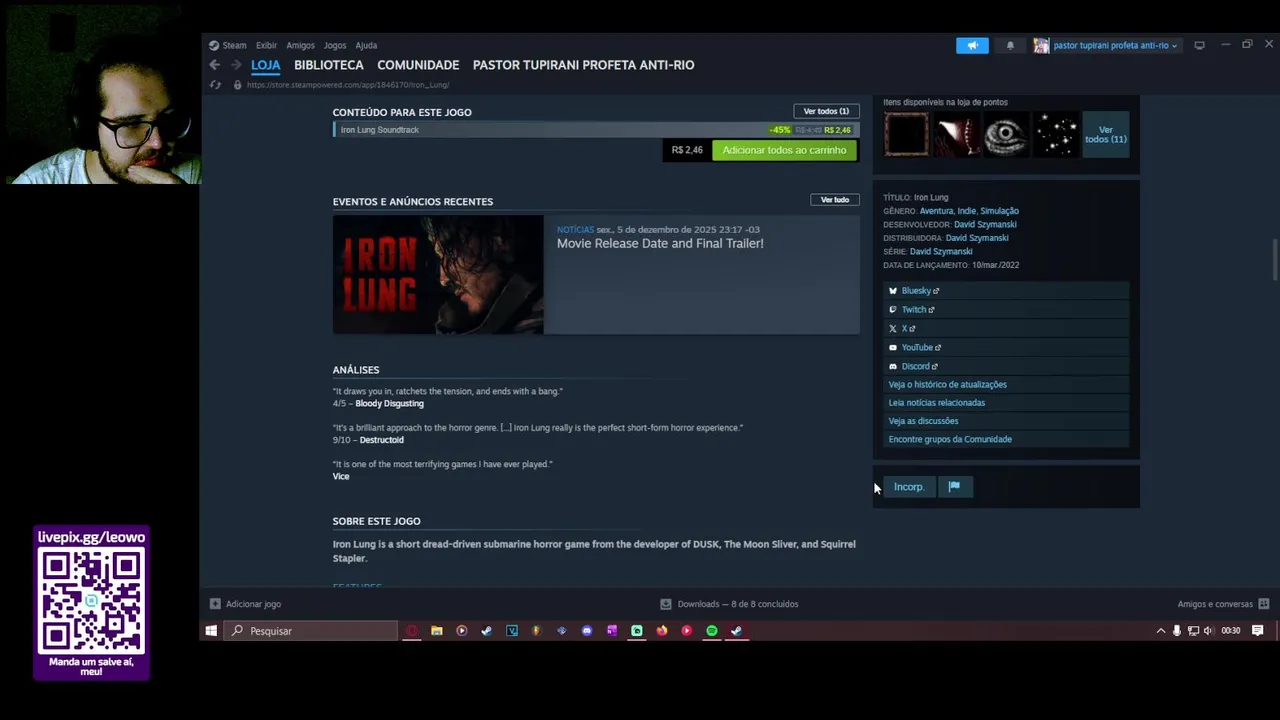
Task: Click the account avatar picture
Action: tap(1041, 45)
